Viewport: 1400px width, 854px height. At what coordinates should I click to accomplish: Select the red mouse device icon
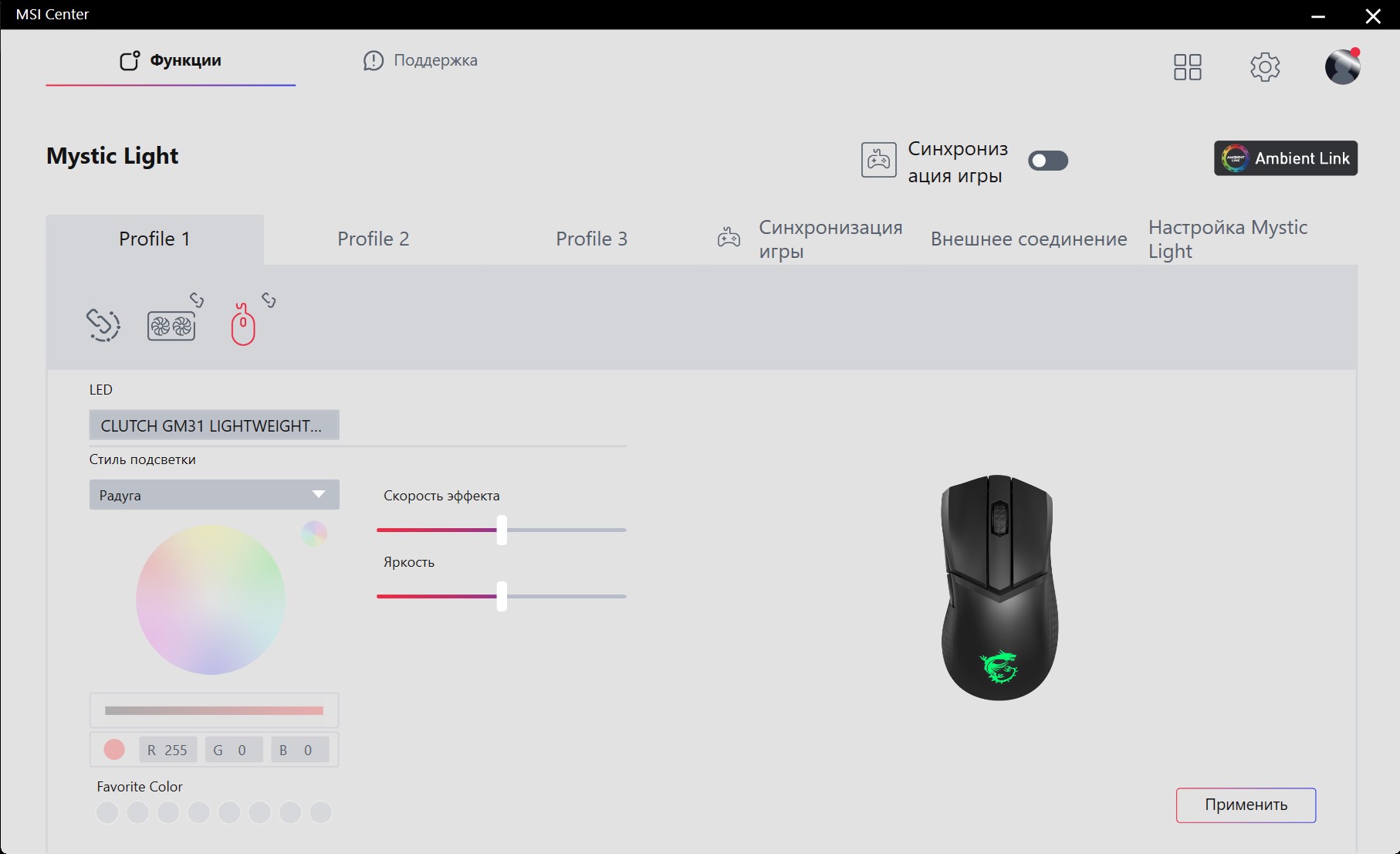(x=243, y=324)
